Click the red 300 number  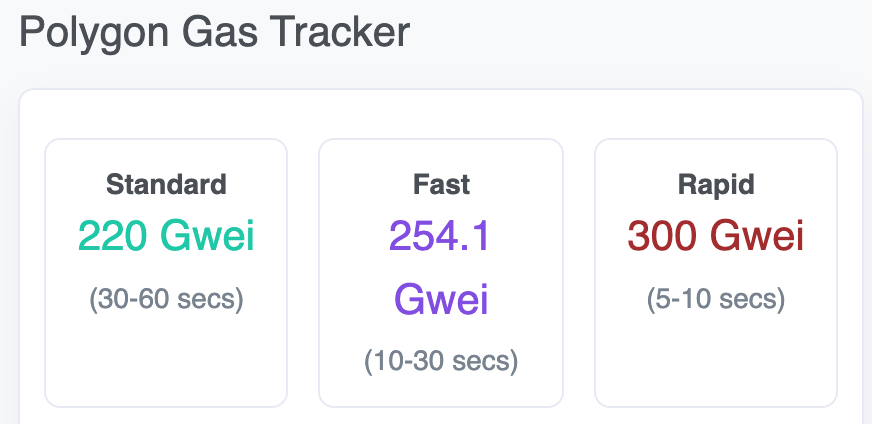pos(662,236)
